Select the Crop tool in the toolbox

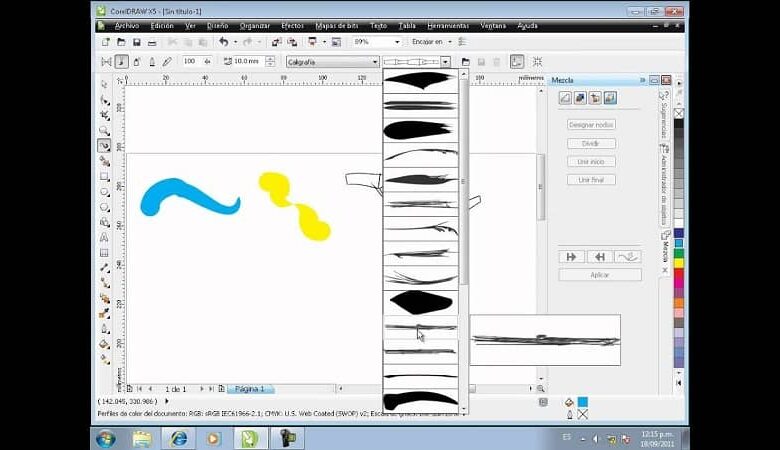pos(104,115)
